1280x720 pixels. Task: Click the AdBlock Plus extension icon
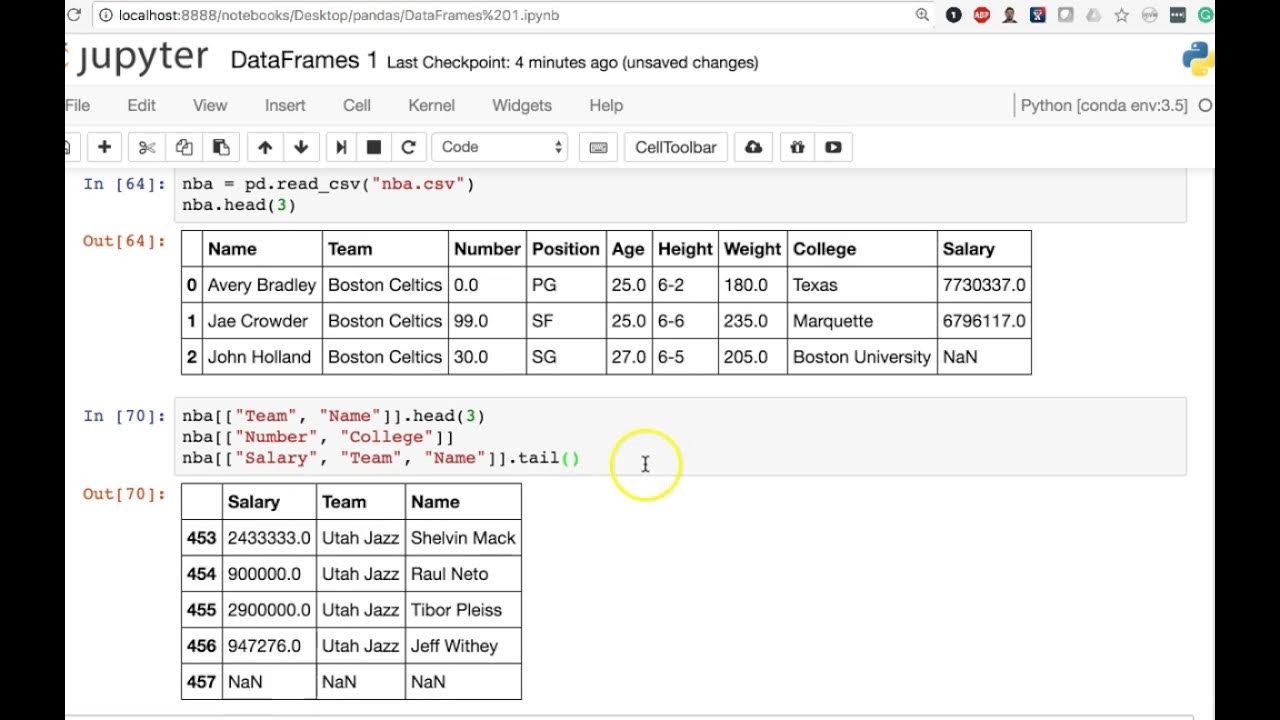[x=982, y=15]
